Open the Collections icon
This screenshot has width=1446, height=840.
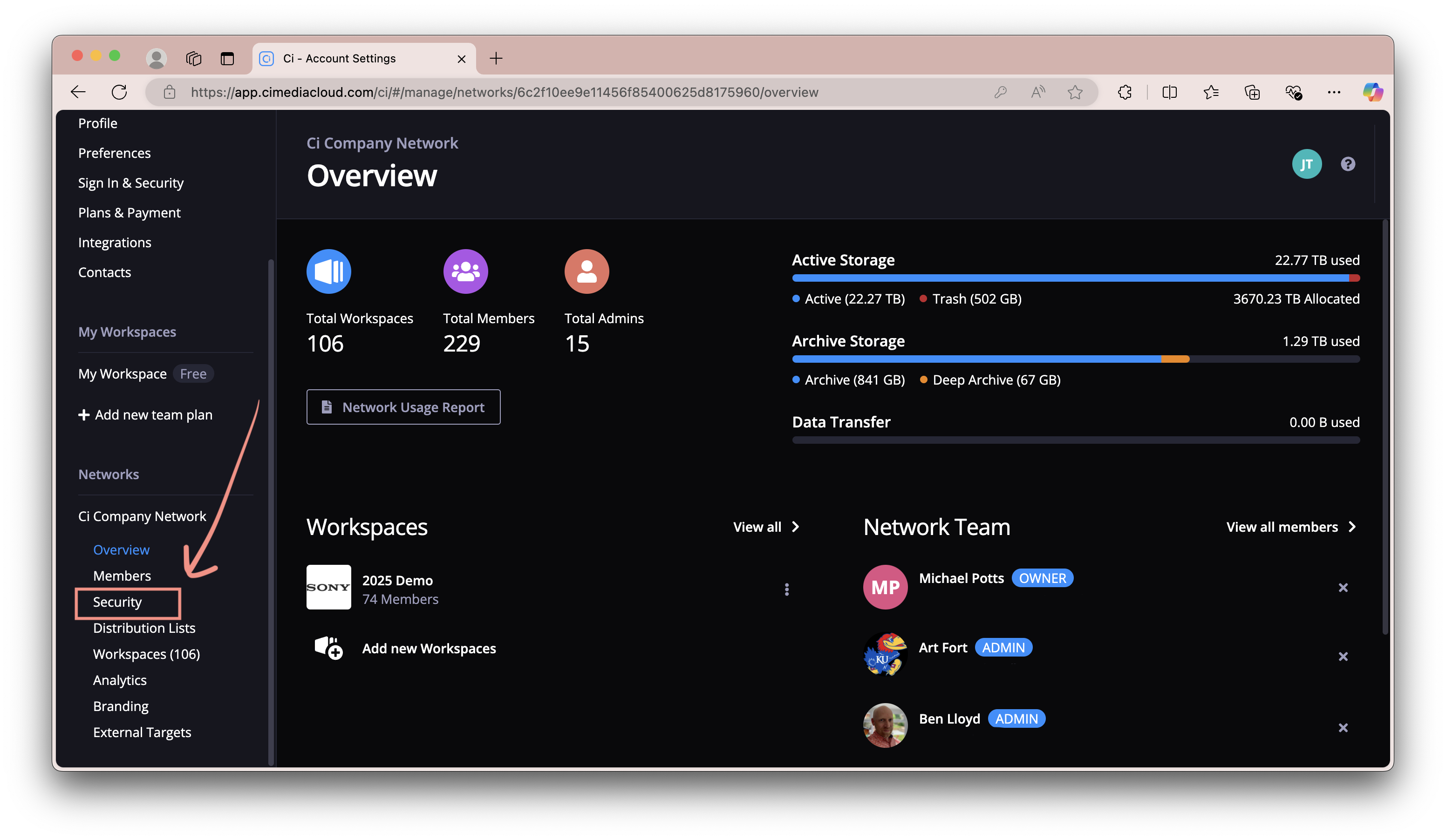(x=1253, y=92)
